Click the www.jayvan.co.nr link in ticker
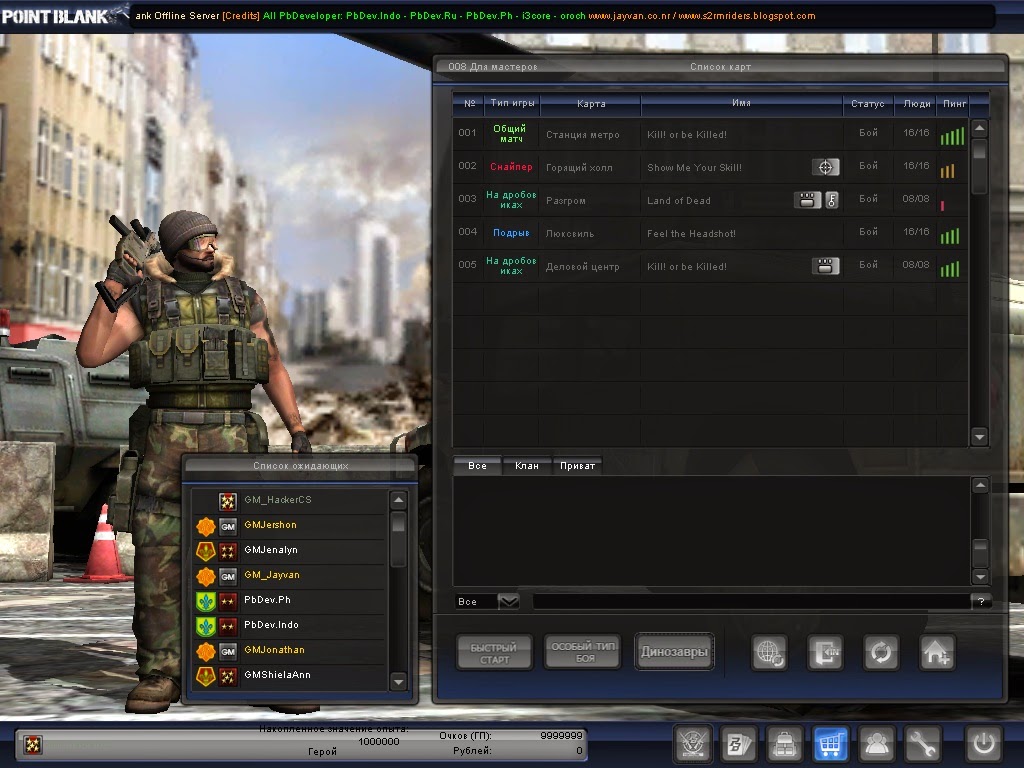1024x768 pixels. (x=629, y=16)
